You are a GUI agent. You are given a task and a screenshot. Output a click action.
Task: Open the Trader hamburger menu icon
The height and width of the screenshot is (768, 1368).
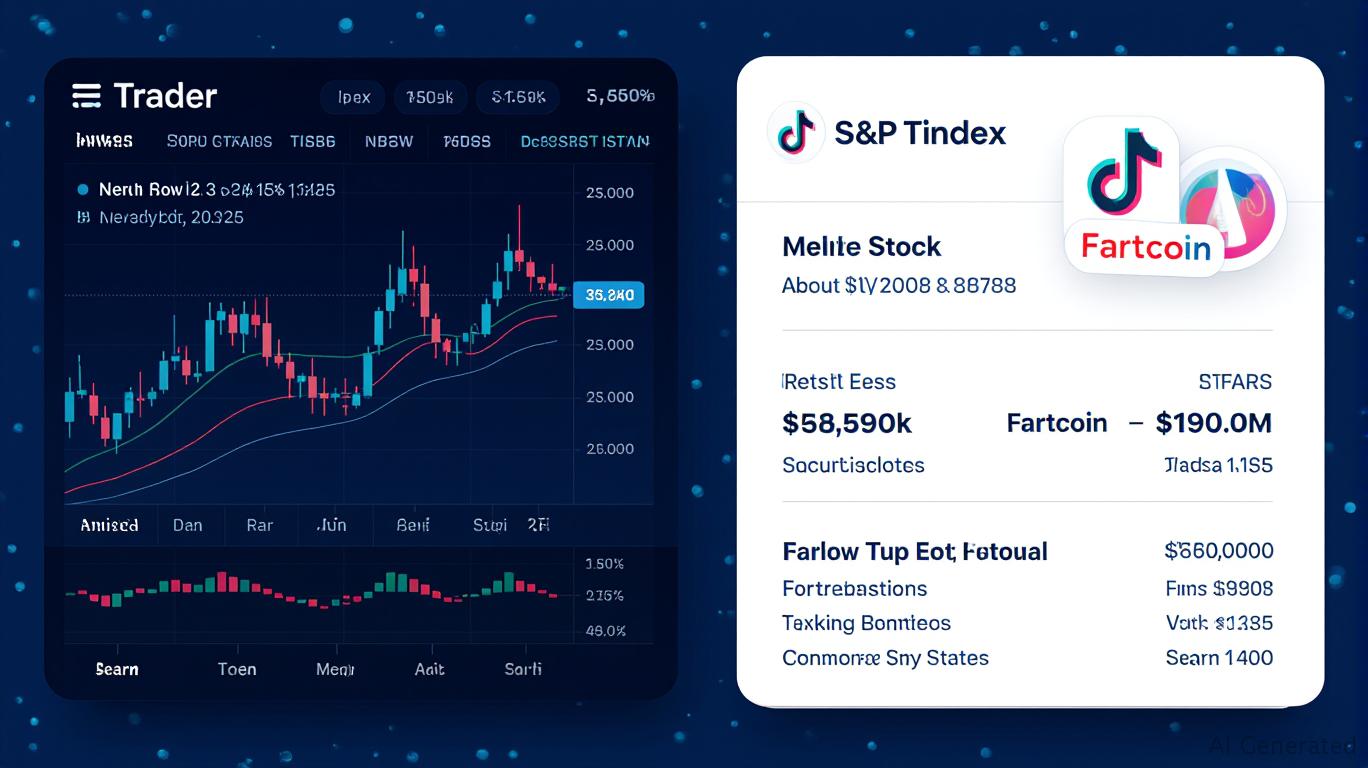point(87,96)
